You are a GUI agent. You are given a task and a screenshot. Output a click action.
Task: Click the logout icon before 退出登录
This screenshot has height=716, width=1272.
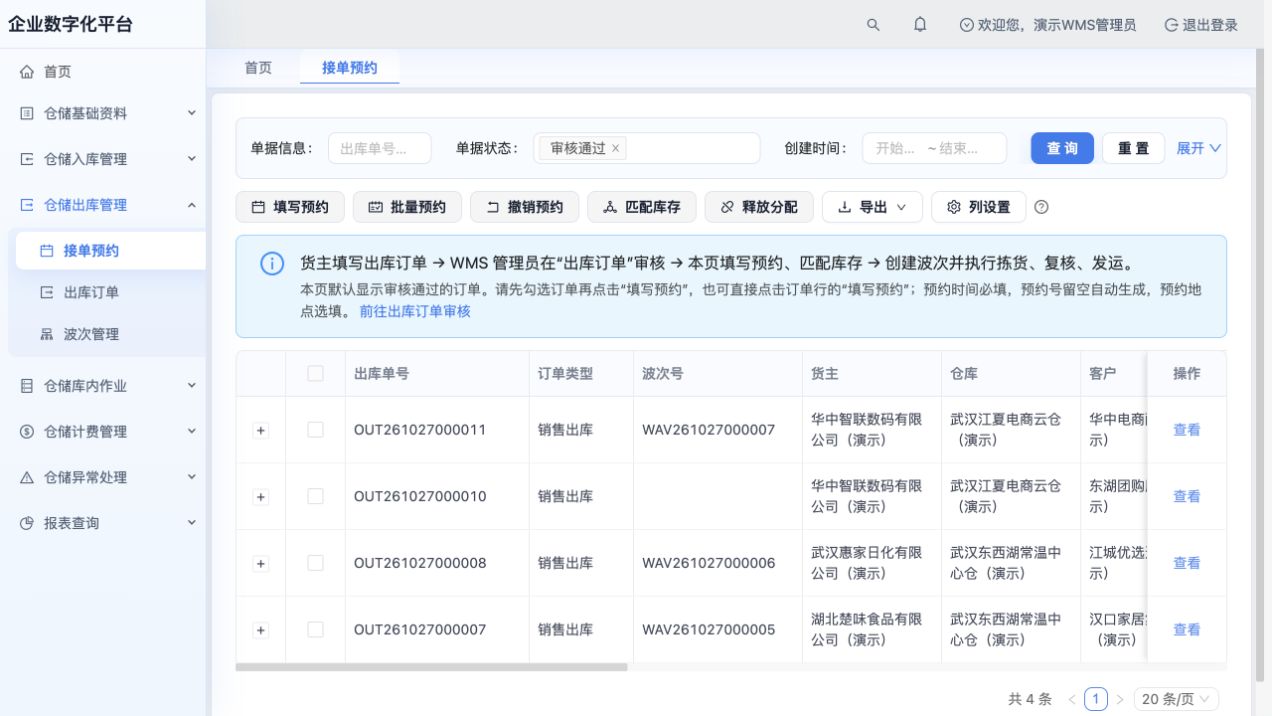pos(1171,25)
